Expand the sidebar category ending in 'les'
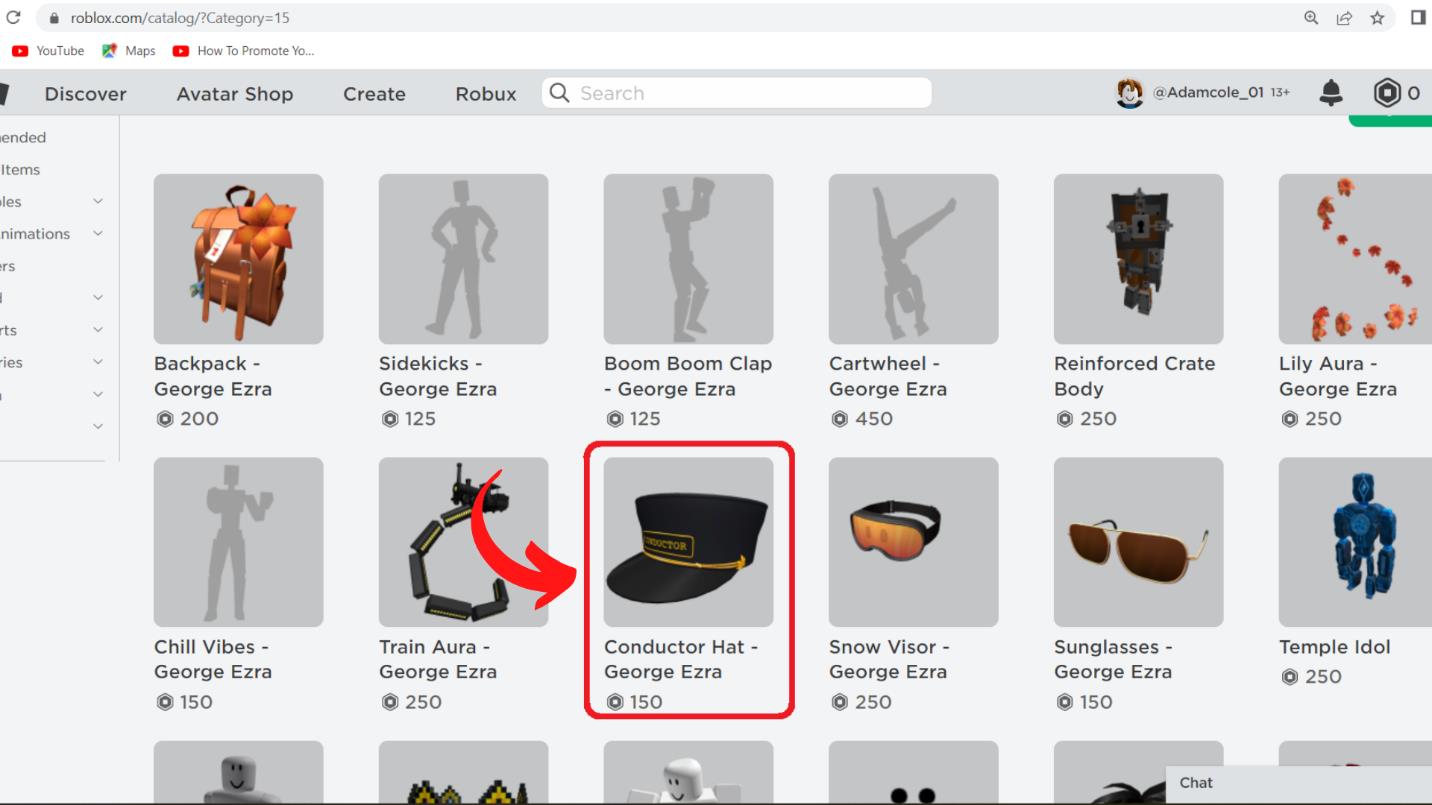The height and width of the screenshot is (805, 1432). click(x=98, y=201)
